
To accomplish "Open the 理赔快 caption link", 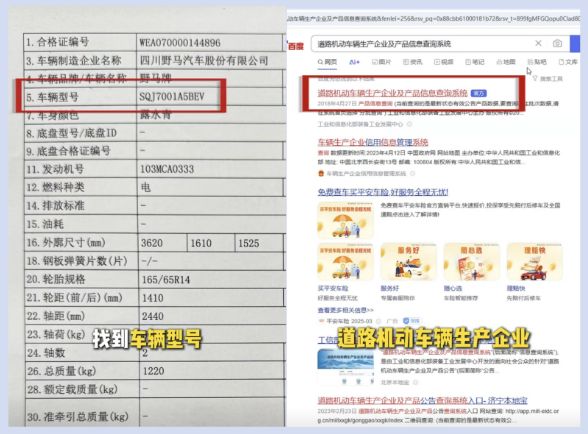I will (516, 288).
